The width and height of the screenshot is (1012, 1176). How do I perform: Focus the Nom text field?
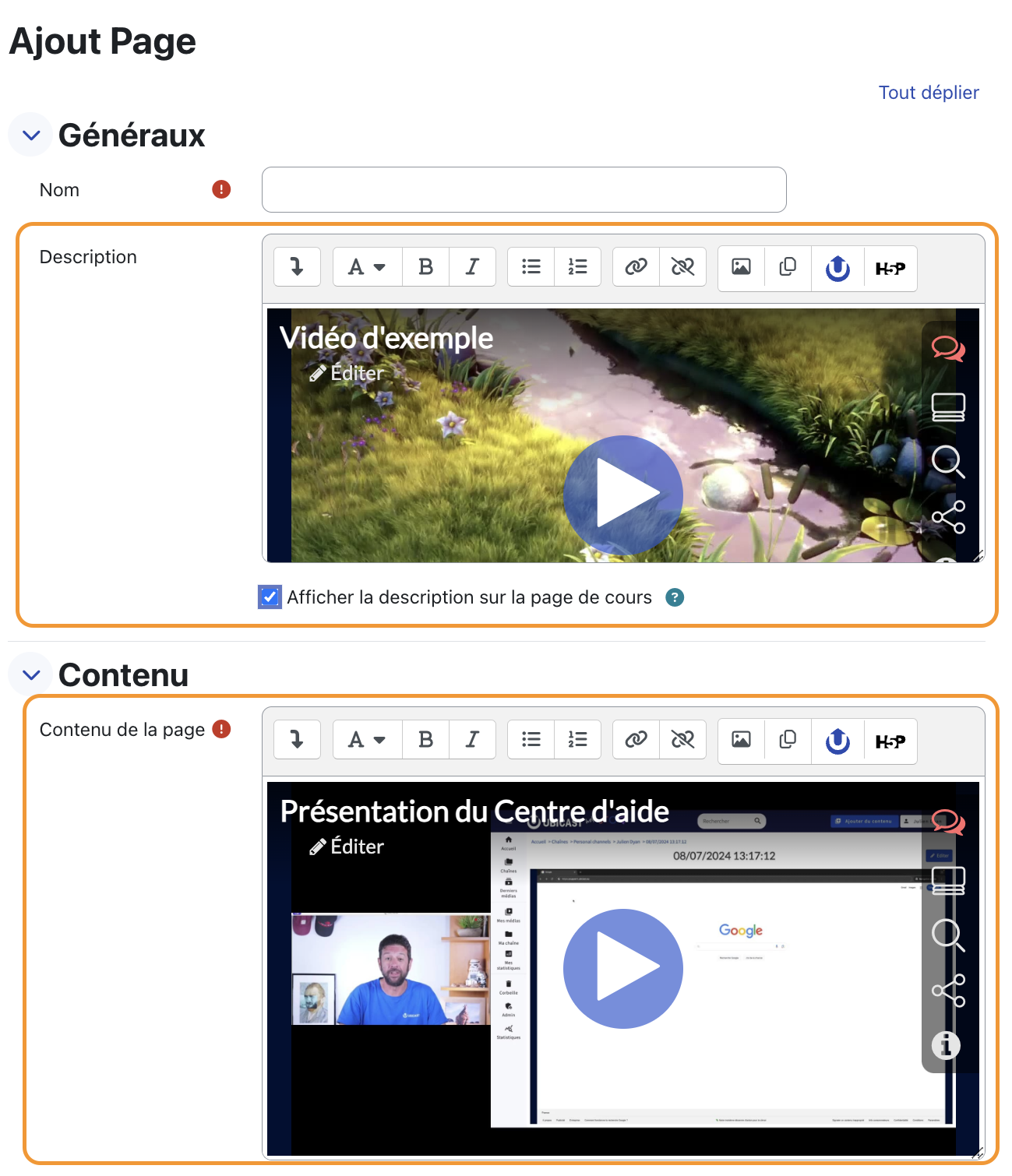pos(524,189)
